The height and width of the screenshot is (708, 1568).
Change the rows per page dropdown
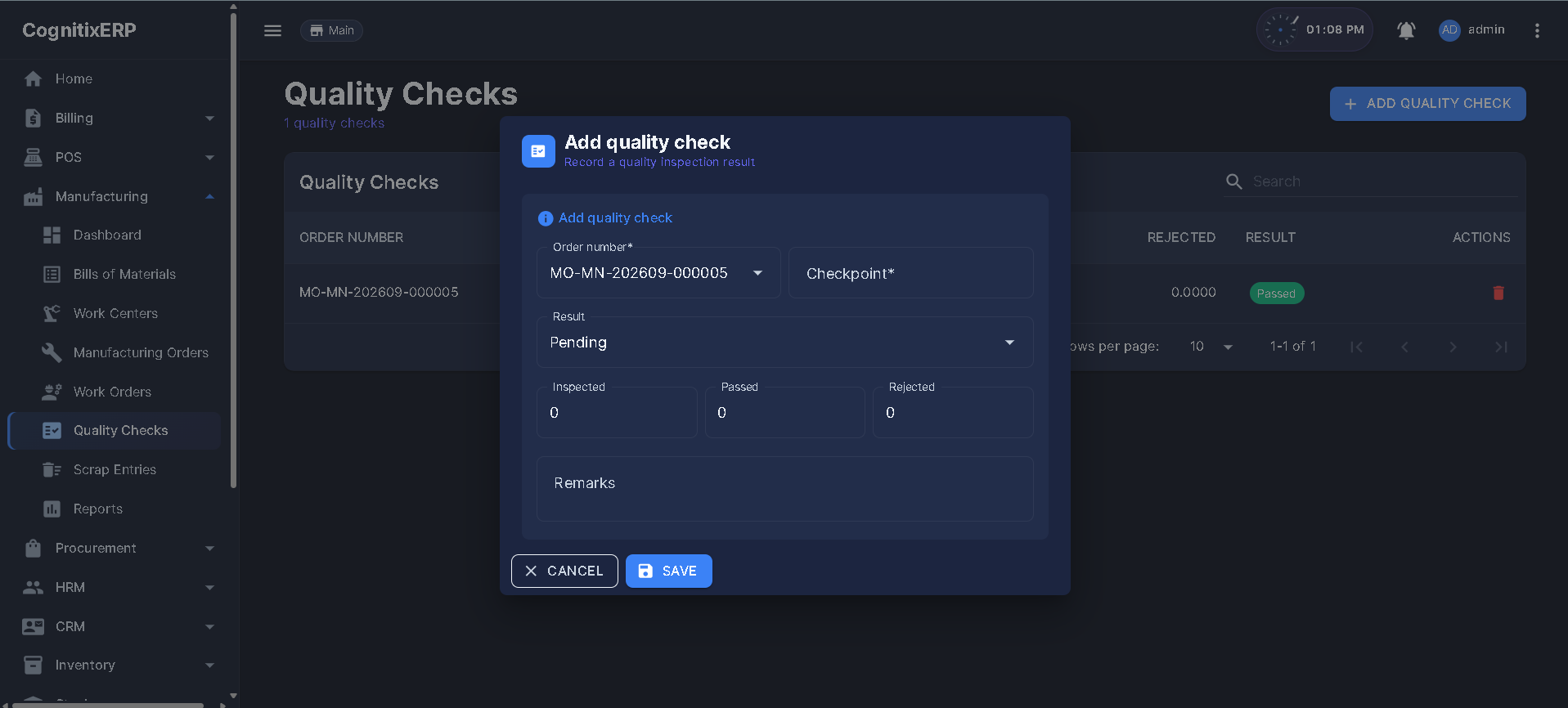point(1211,347)
